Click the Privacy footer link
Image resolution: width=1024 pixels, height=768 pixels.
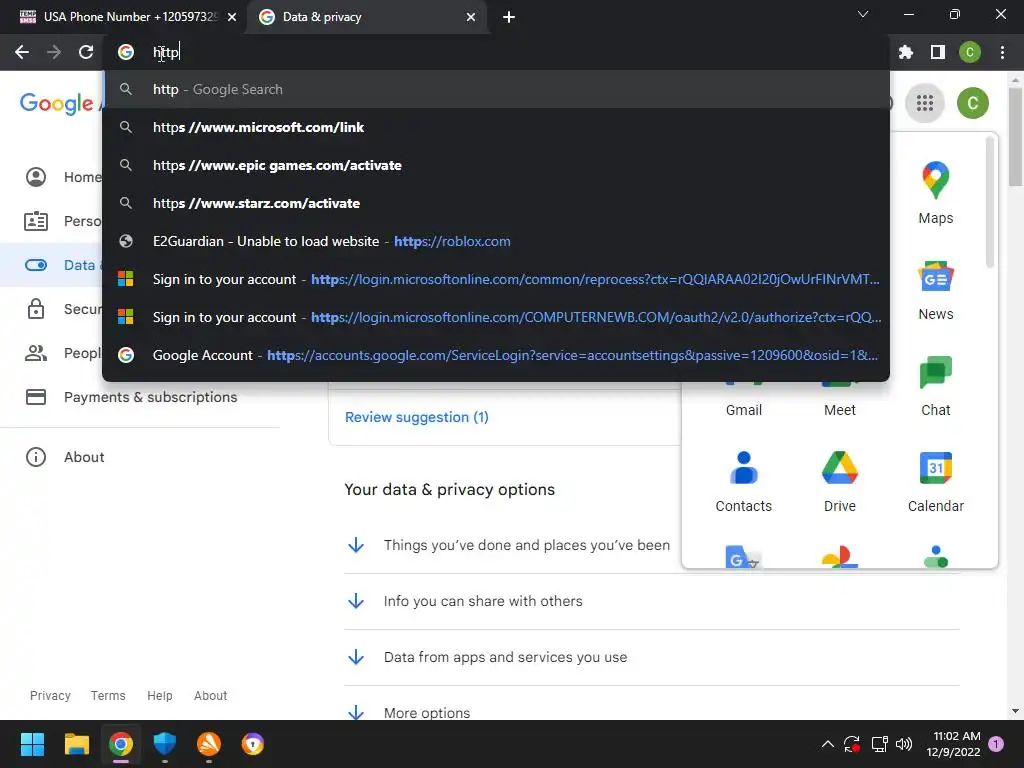pos(50,696)
